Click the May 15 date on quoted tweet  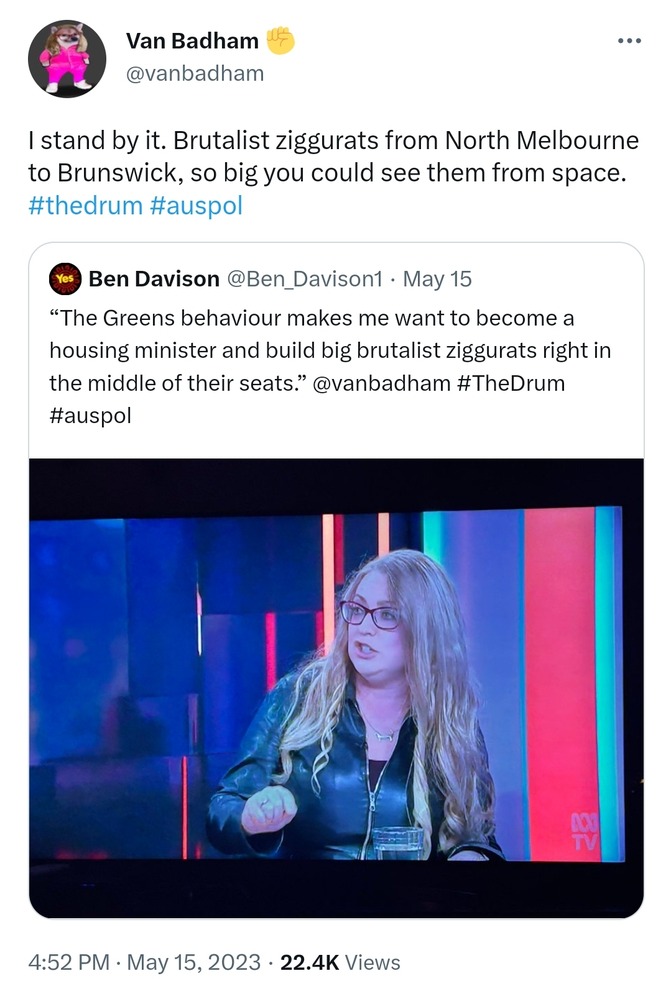point(438,279)
